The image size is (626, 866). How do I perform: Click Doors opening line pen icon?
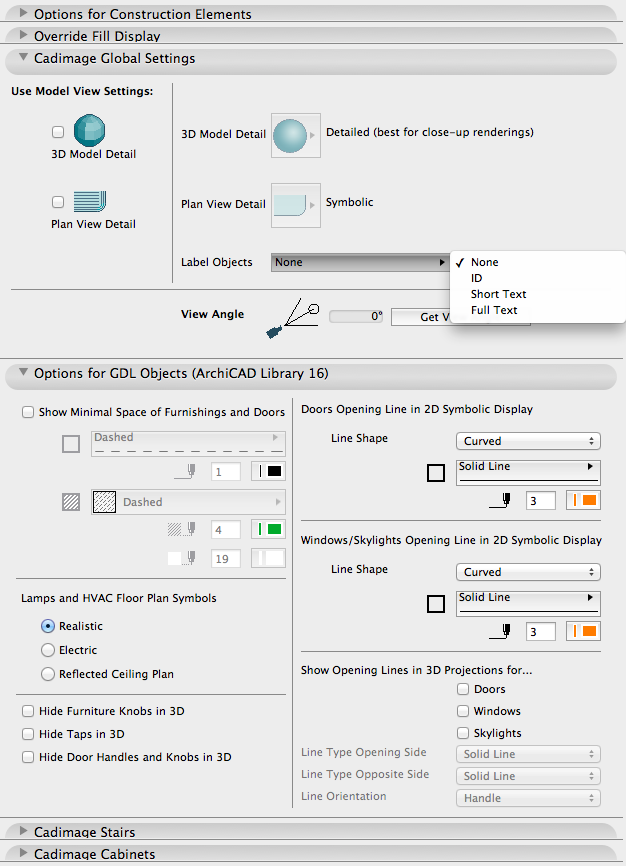click(500, 500)
